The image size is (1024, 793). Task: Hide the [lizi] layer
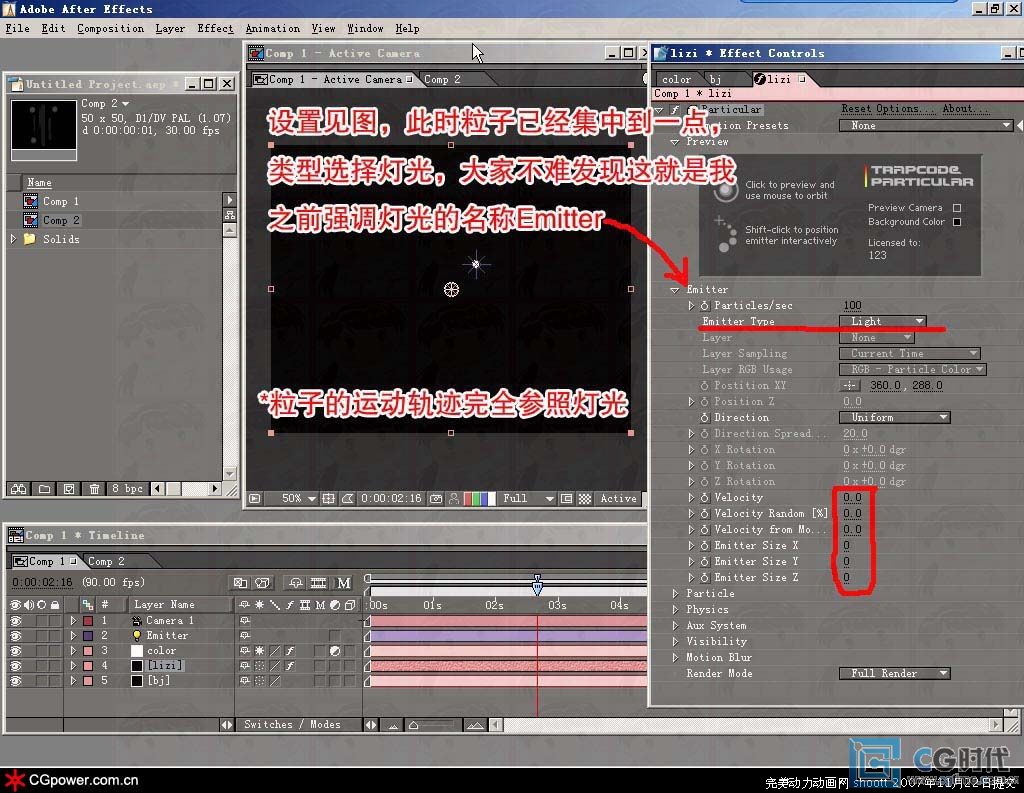pos(16,666)
